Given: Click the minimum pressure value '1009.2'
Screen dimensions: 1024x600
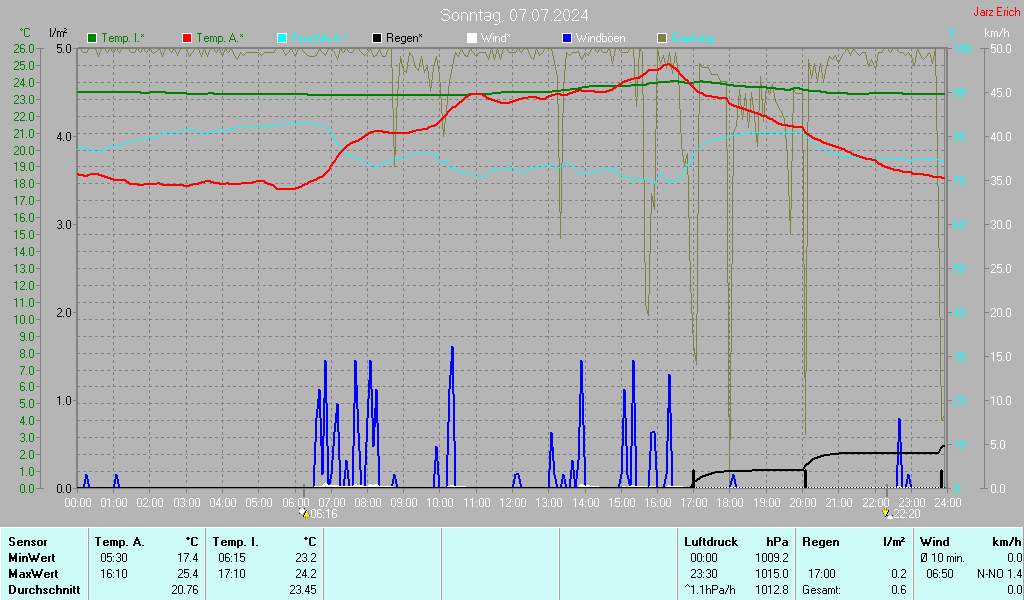Looking at the screenshot, I should click(772, 558).
